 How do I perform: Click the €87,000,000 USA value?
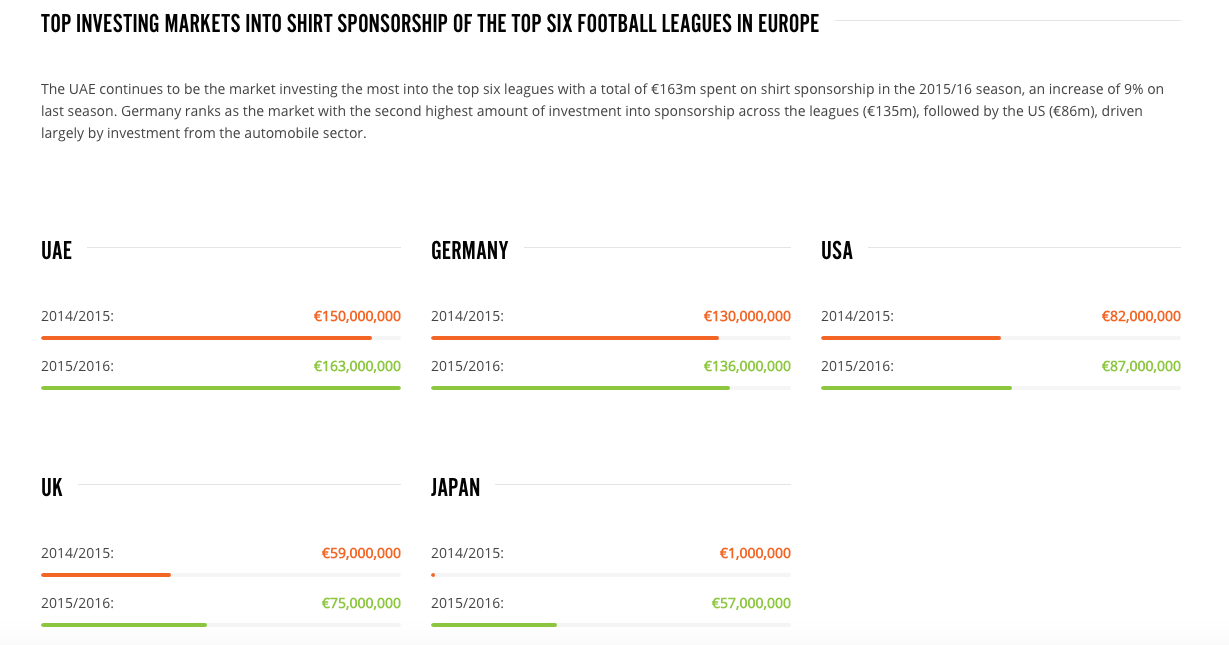pyautogui.click(x=1141, y=366)
